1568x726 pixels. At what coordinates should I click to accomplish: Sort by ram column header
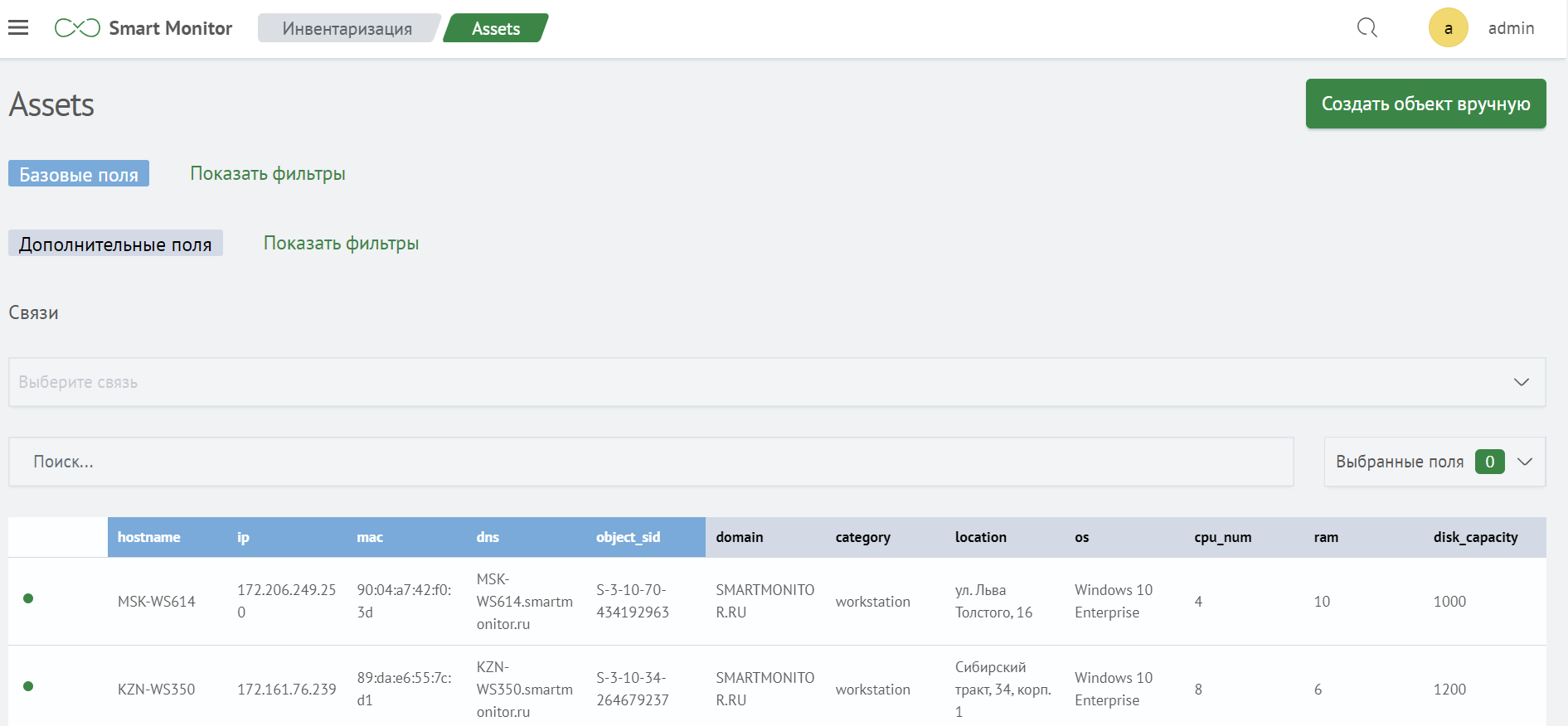[x=1326, y=537]
